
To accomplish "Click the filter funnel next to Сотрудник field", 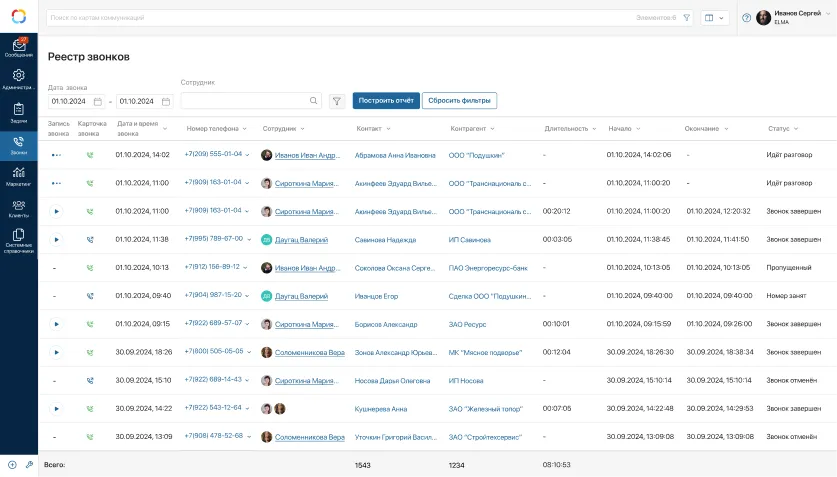I will [x=337, y=101].
